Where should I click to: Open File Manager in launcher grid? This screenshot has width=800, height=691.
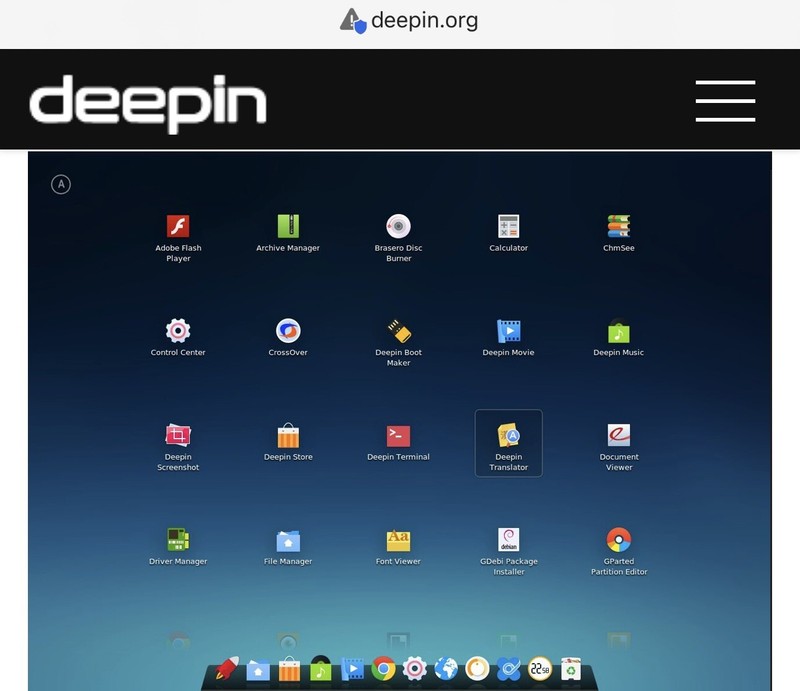(288, 546)
